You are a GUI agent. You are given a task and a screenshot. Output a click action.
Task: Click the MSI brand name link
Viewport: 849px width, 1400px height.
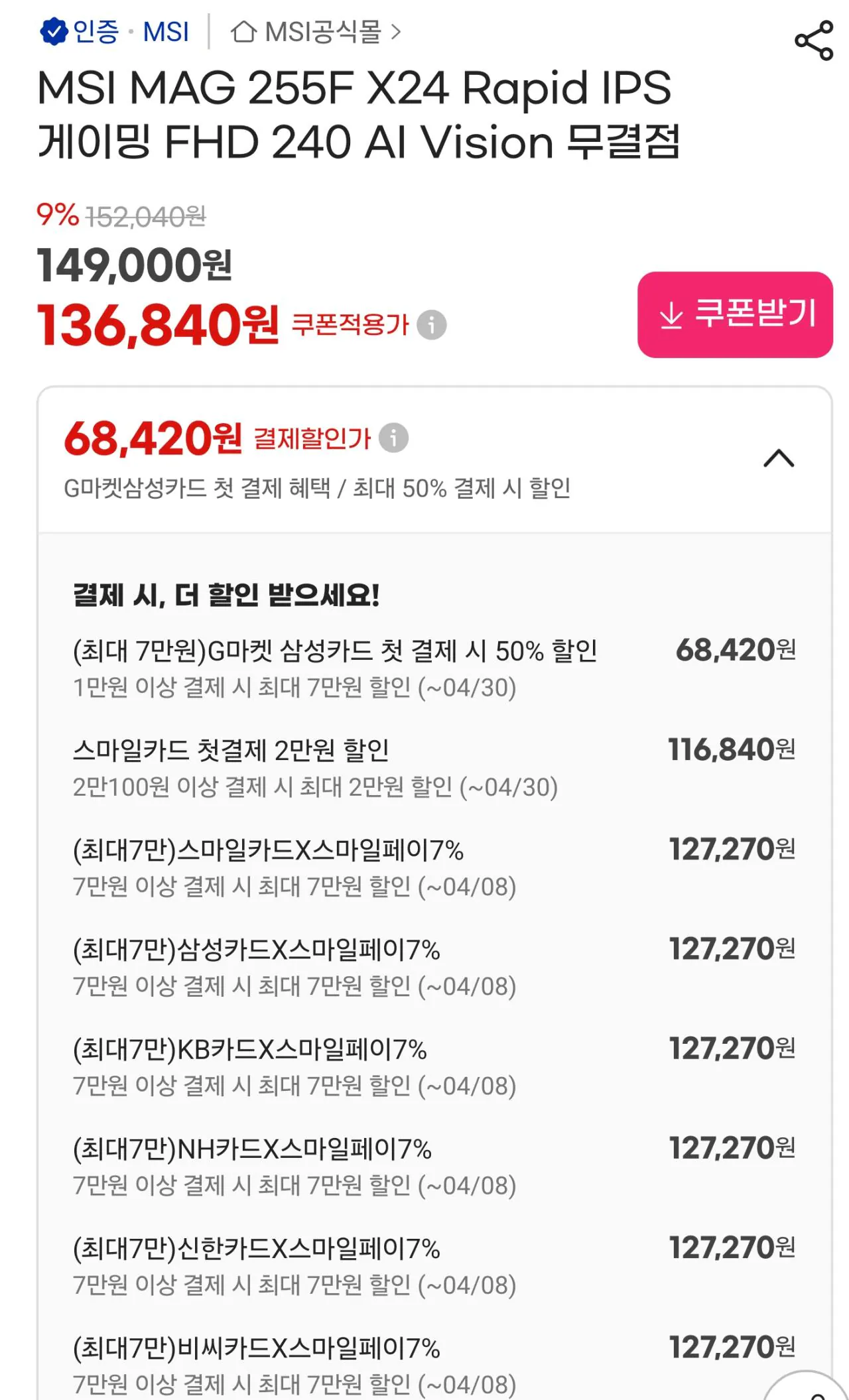click(x=164, y=31)
